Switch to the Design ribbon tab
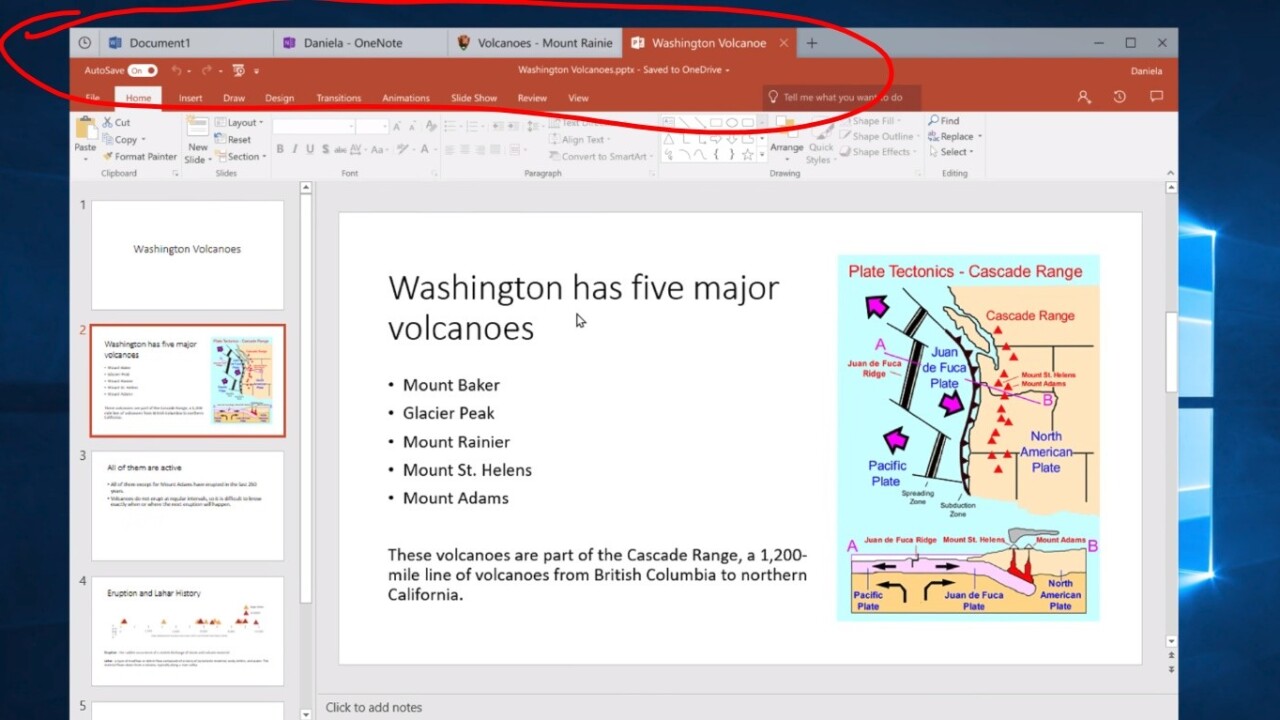Viewport: 1280px width, 720px height. pyautogui.click(x=279, y=97)
